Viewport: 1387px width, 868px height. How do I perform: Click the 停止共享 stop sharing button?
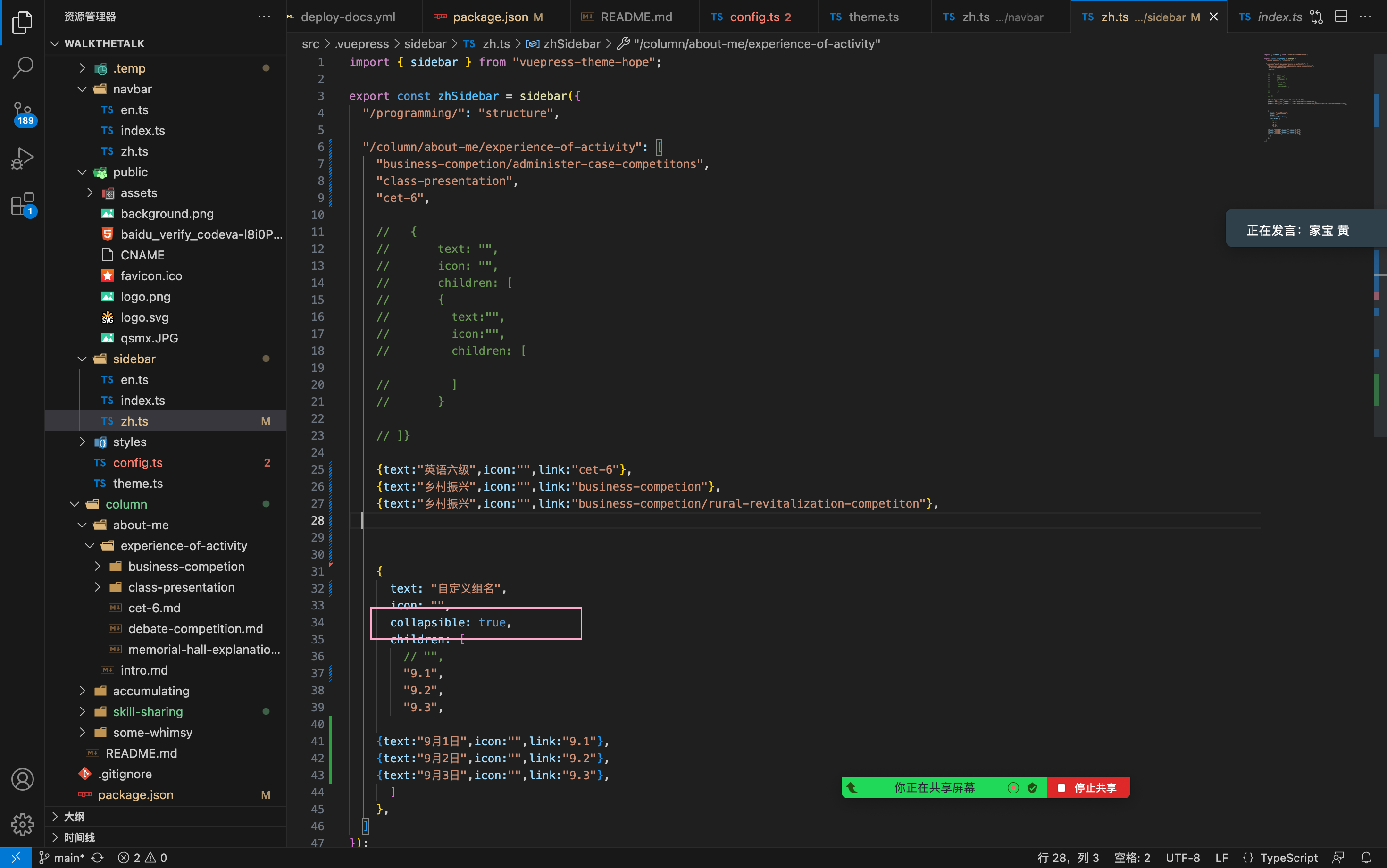pos(1088,788)
